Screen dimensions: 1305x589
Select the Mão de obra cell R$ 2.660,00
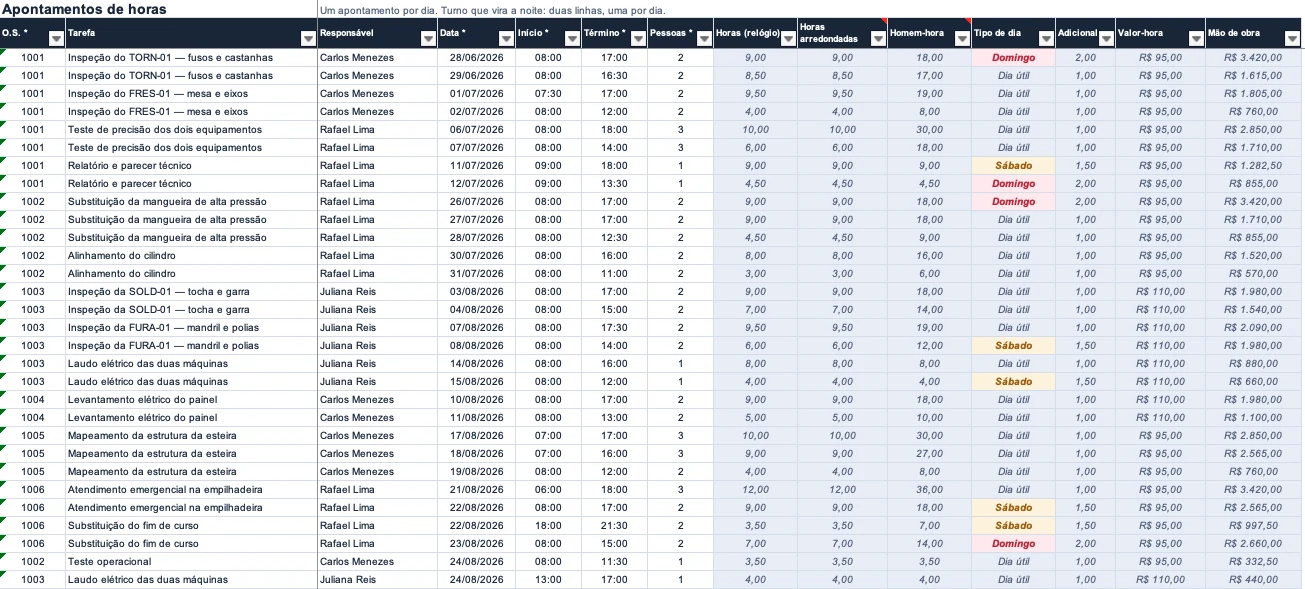pos(1255,544)
